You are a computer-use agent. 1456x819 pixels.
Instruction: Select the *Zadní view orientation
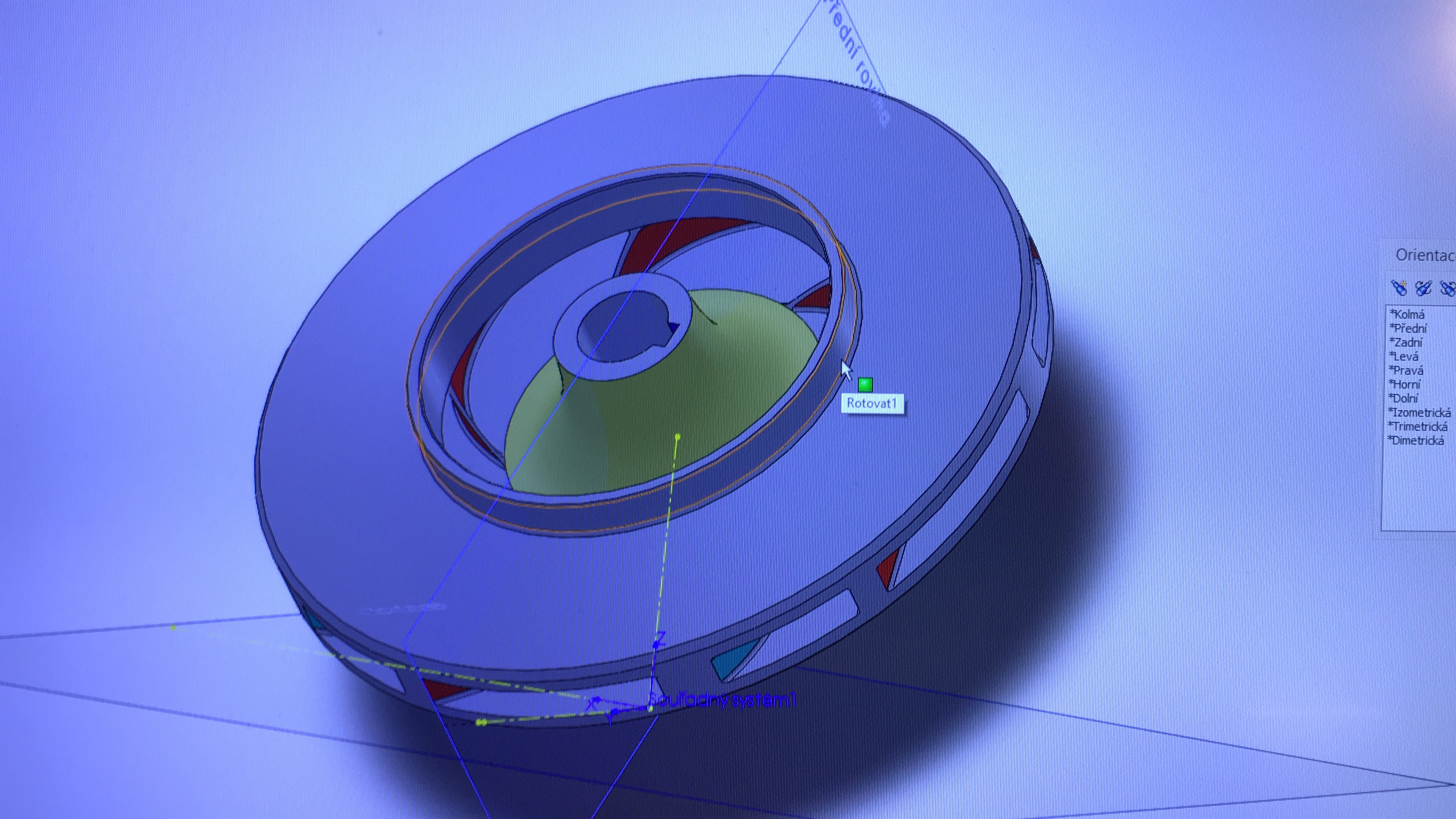pos(1406,342)
